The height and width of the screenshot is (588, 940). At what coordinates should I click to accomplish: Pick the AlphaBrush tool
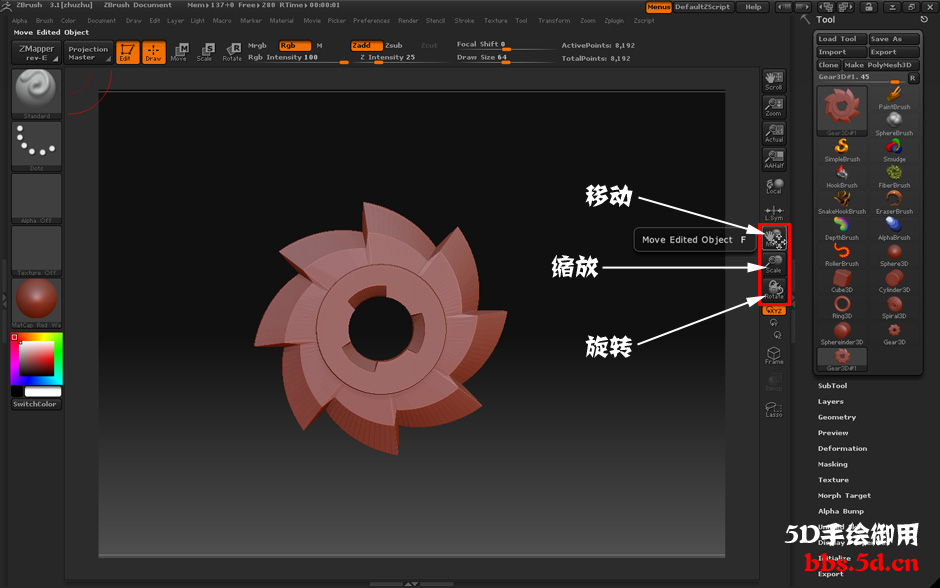pos(894,229)
